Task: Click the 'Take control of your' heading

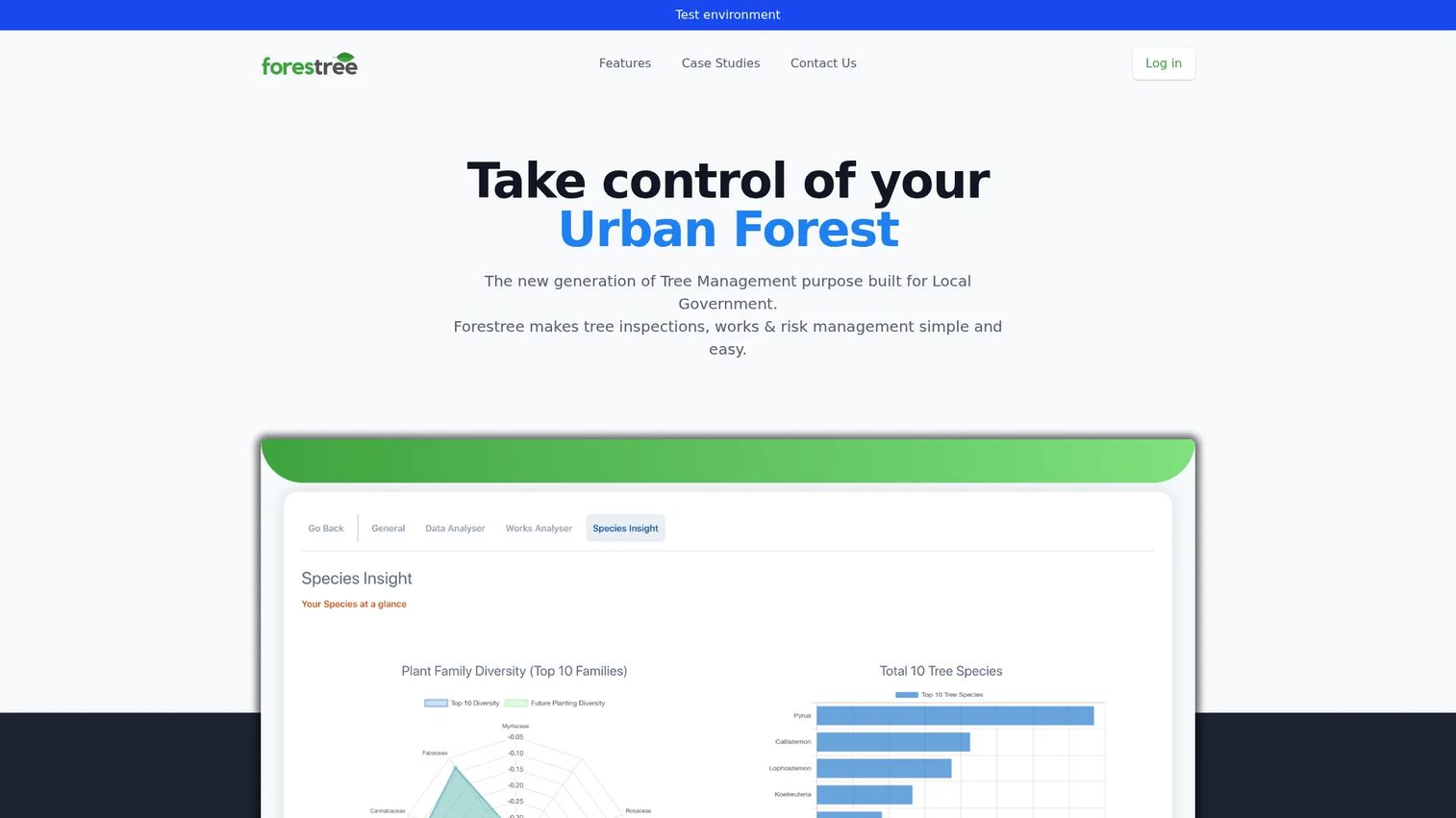Action: coord(728,181)
